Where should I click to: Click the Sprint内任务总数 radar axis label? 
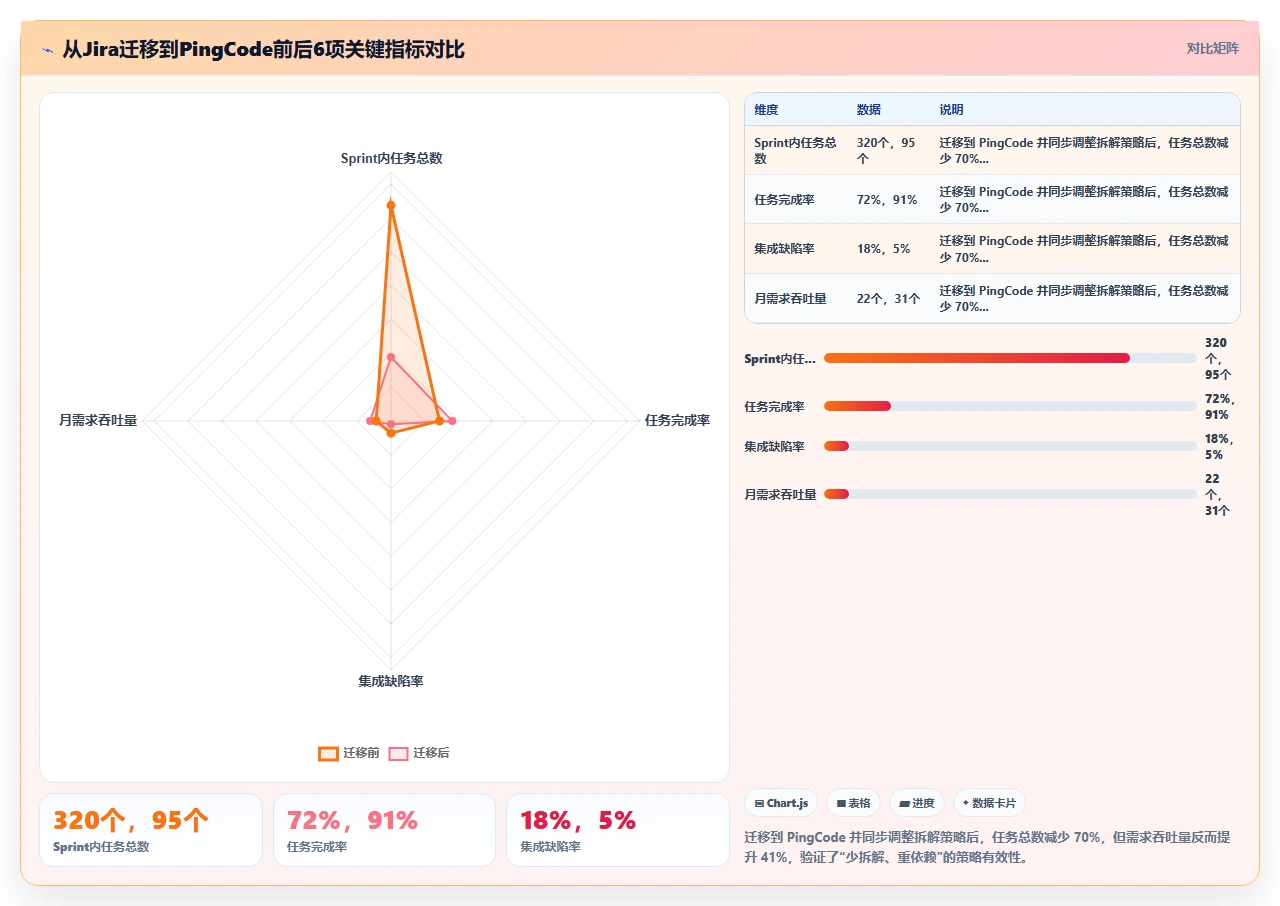(391, 158)
